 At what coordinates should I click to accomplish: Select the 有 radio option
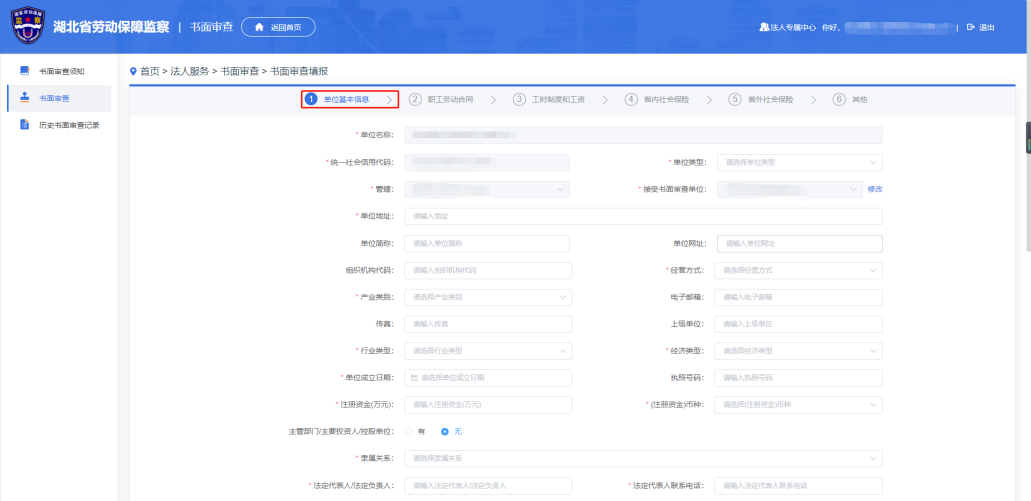[408, 431]
